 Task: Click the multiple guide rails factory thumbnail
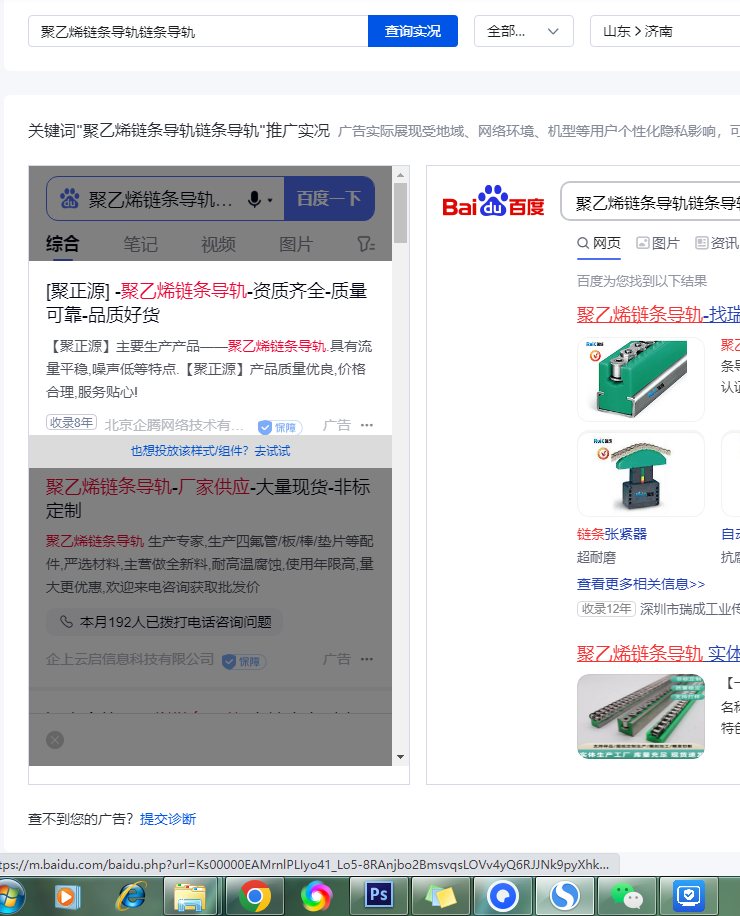point(641,716)
